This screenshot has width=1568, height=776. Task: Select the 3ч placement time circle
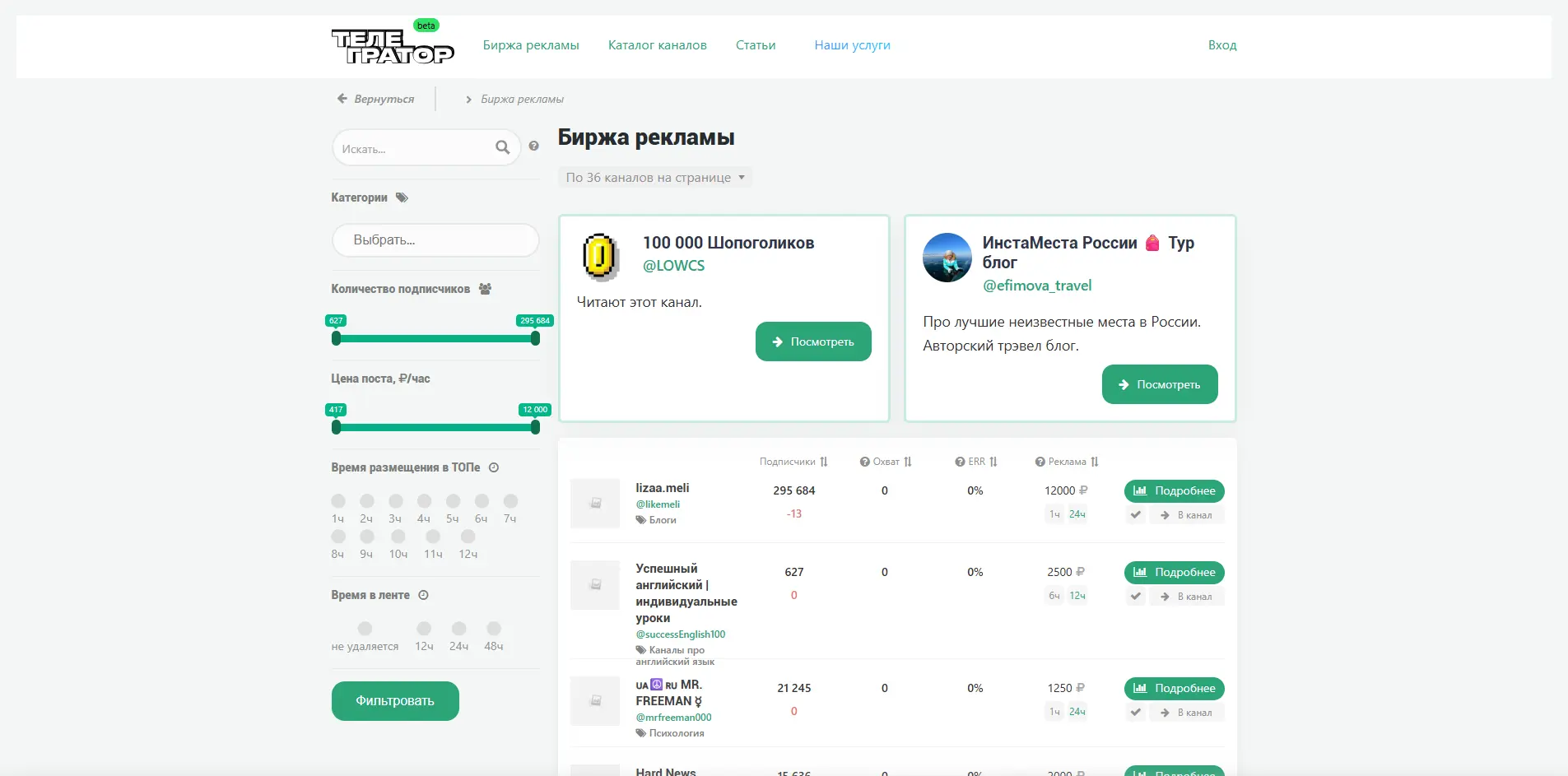[x=395, y=500]
